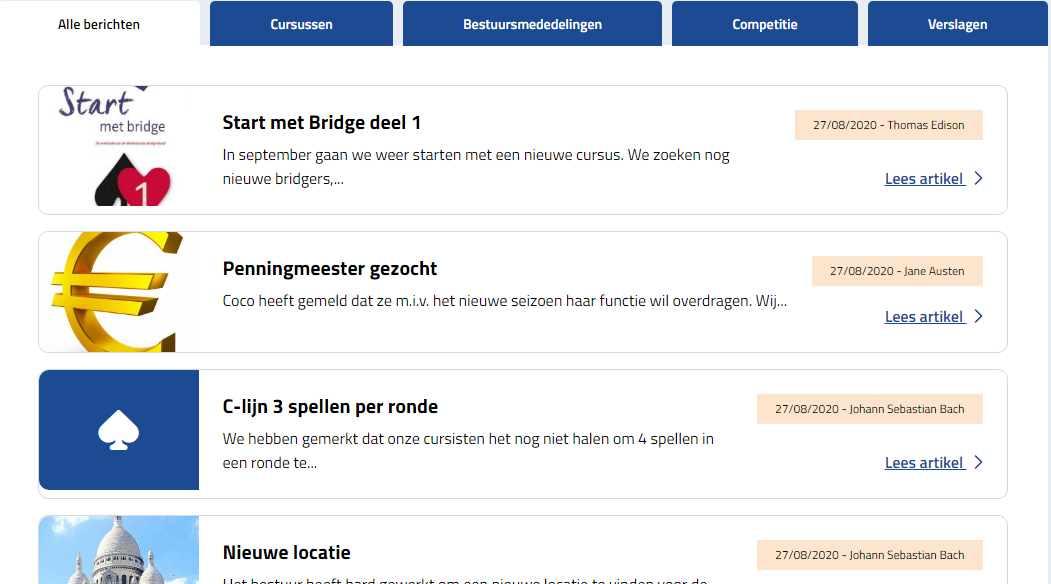Click the C-lijn 3 spellen per ronde title

pyautogui.click(x=330, y=407)
